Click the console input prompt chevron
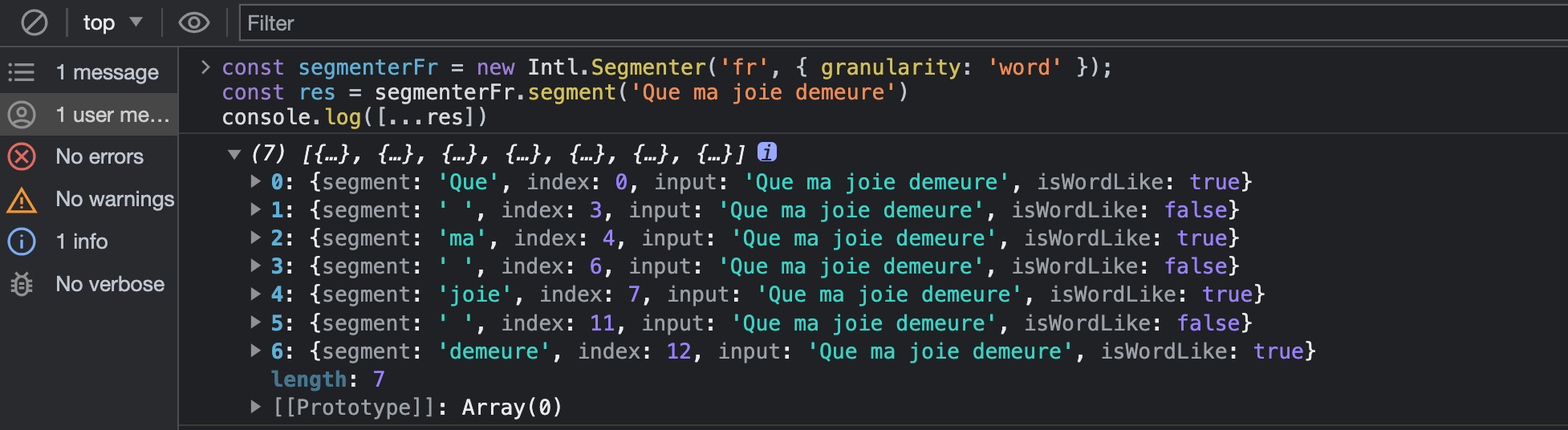The height and width of the screenshot is (430, 1568). click(x=205, y=67)
